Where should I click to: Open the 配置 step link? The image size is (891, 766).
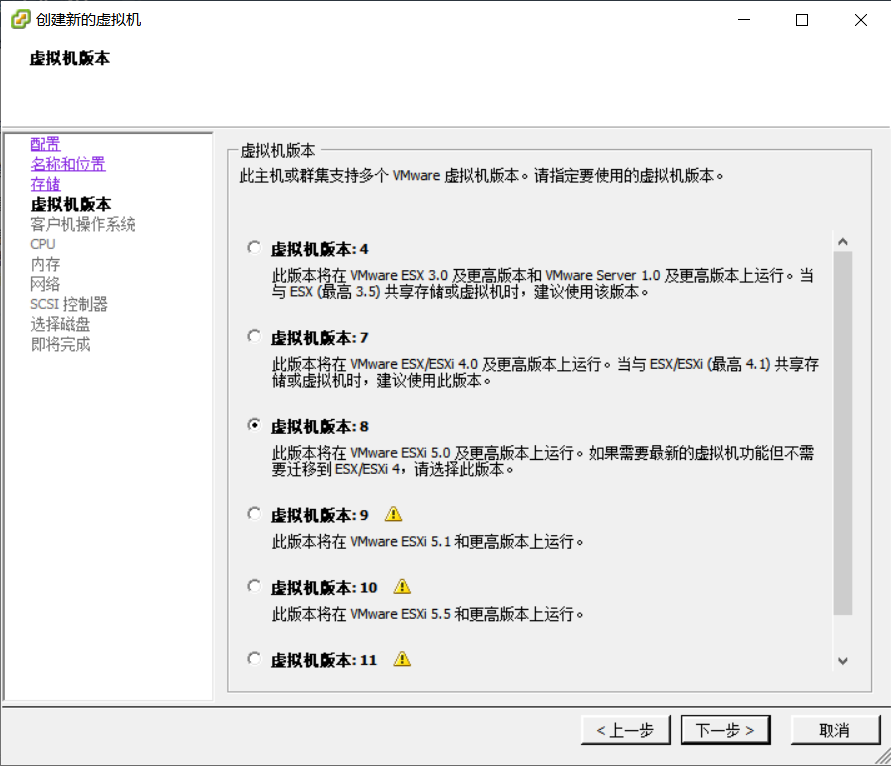(x=45, y=144)
